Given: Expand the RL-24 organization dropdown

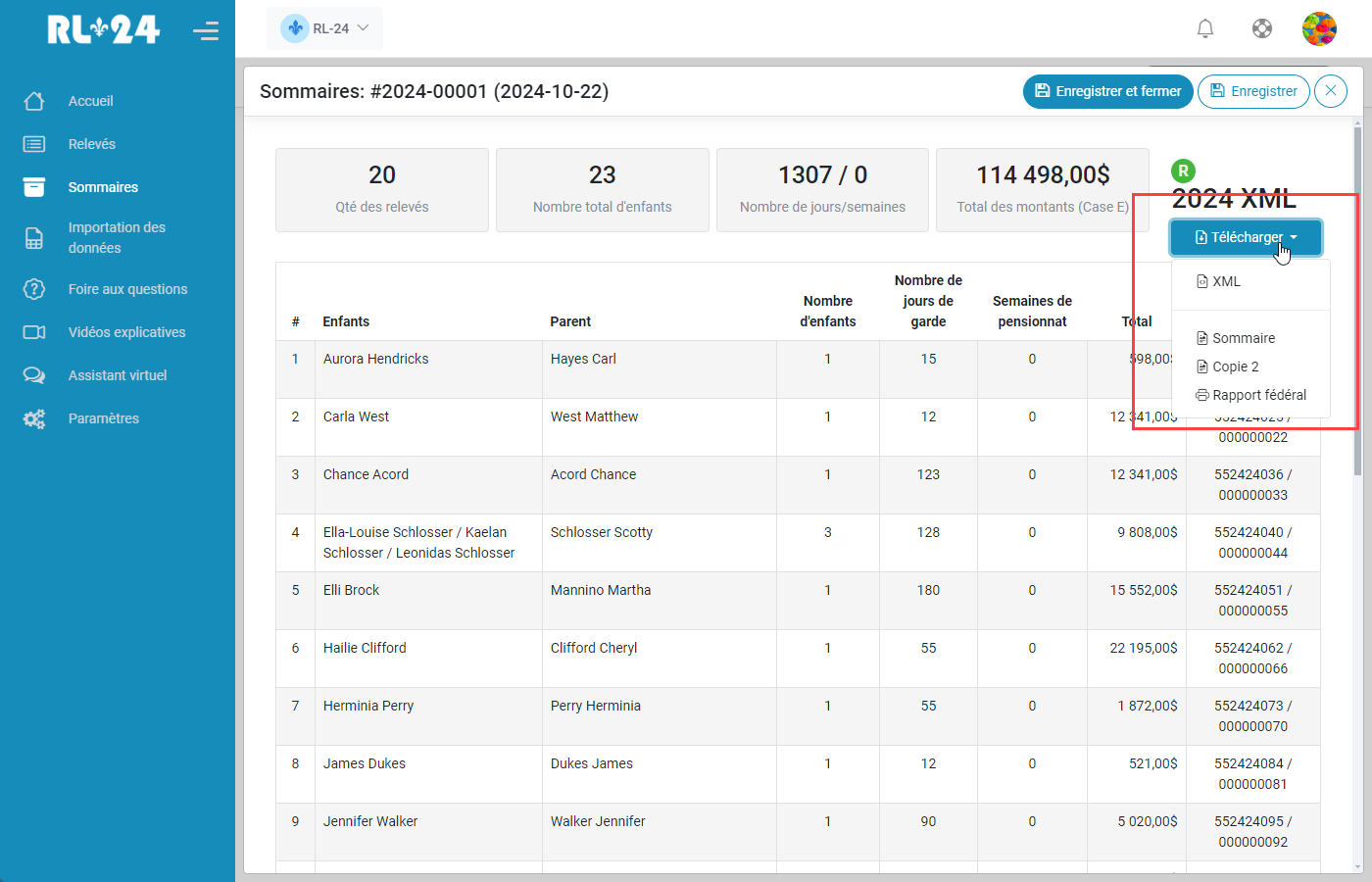Looking at the screenshot, I should tap(324, 28).
